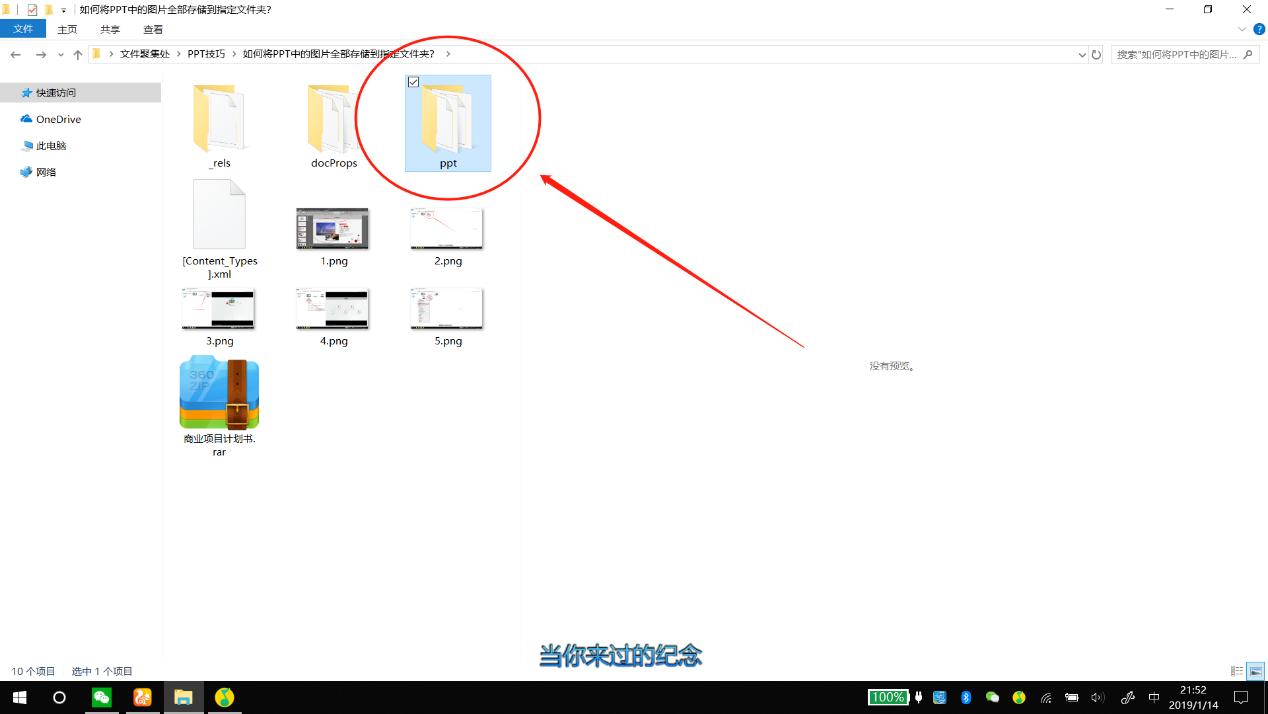Switch to the 共享 ribbon tab
The width and height of the screenshot is (1268, 714).
click(x=110, y=29)
